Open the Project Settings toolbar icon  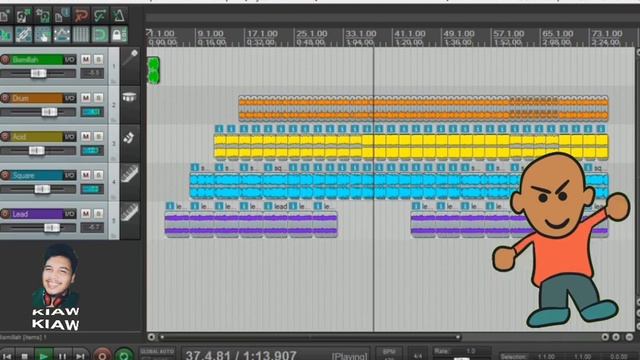pyautogui.click(x=62, y=16)
